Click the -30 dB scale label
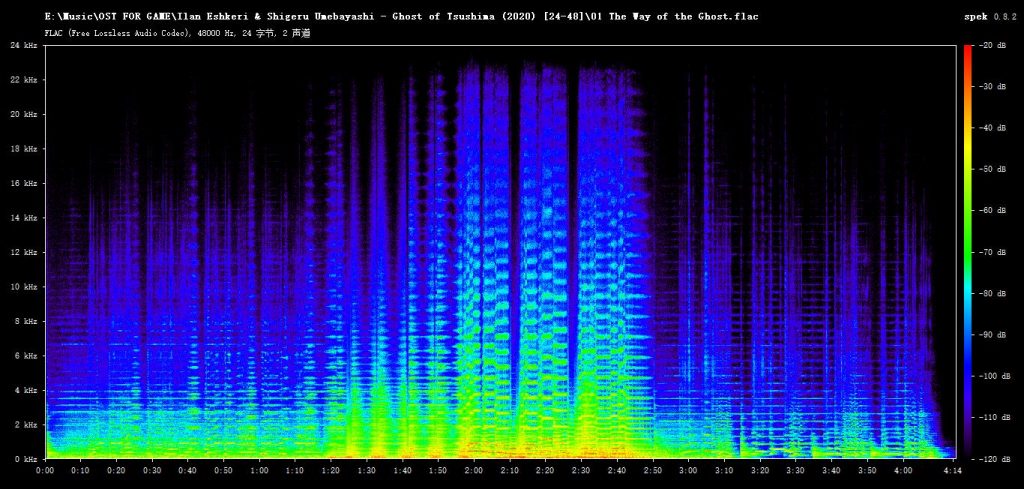The width and height of the screenshot is (1024, 489). point(991,86)
